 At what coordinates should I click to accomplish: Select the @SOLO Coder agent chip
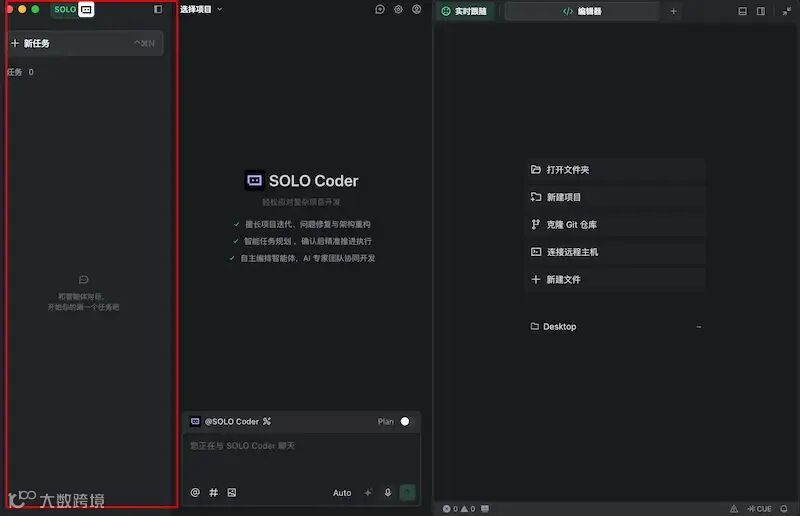(x=225, y=421)
